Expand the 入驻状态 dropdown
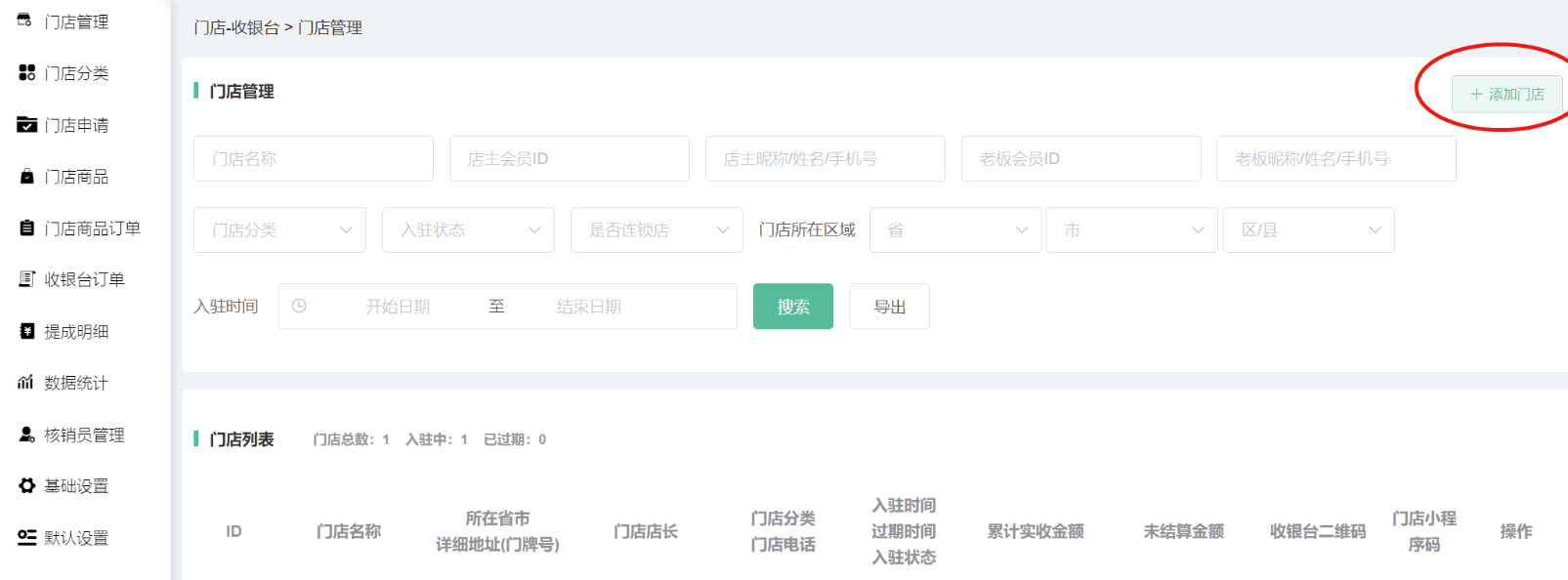Image resolution: width=1568 pixels, height=580 pixels. coord(468,230)
